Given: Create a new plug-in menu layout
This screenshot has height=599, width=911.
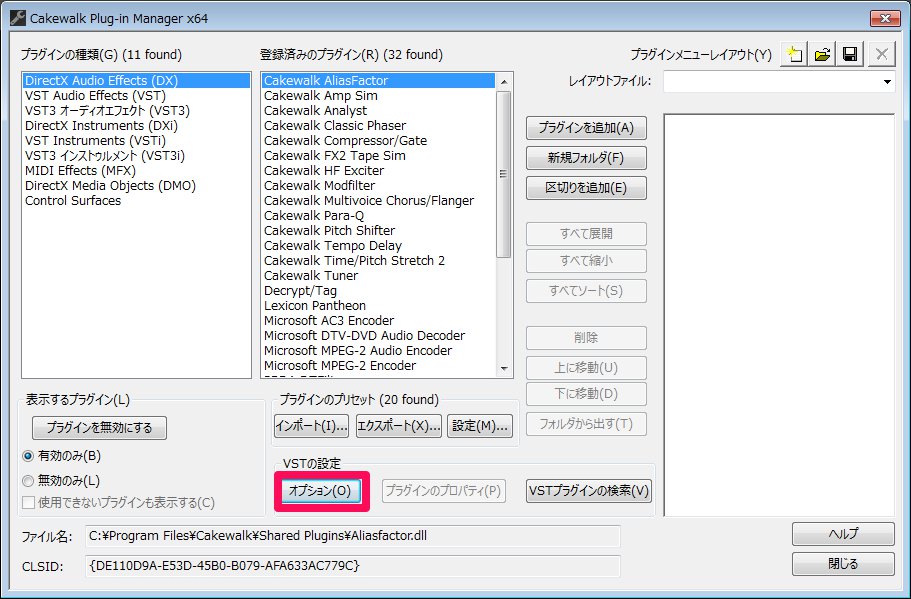Looking at the screenshot, I should tap(794, 55).
